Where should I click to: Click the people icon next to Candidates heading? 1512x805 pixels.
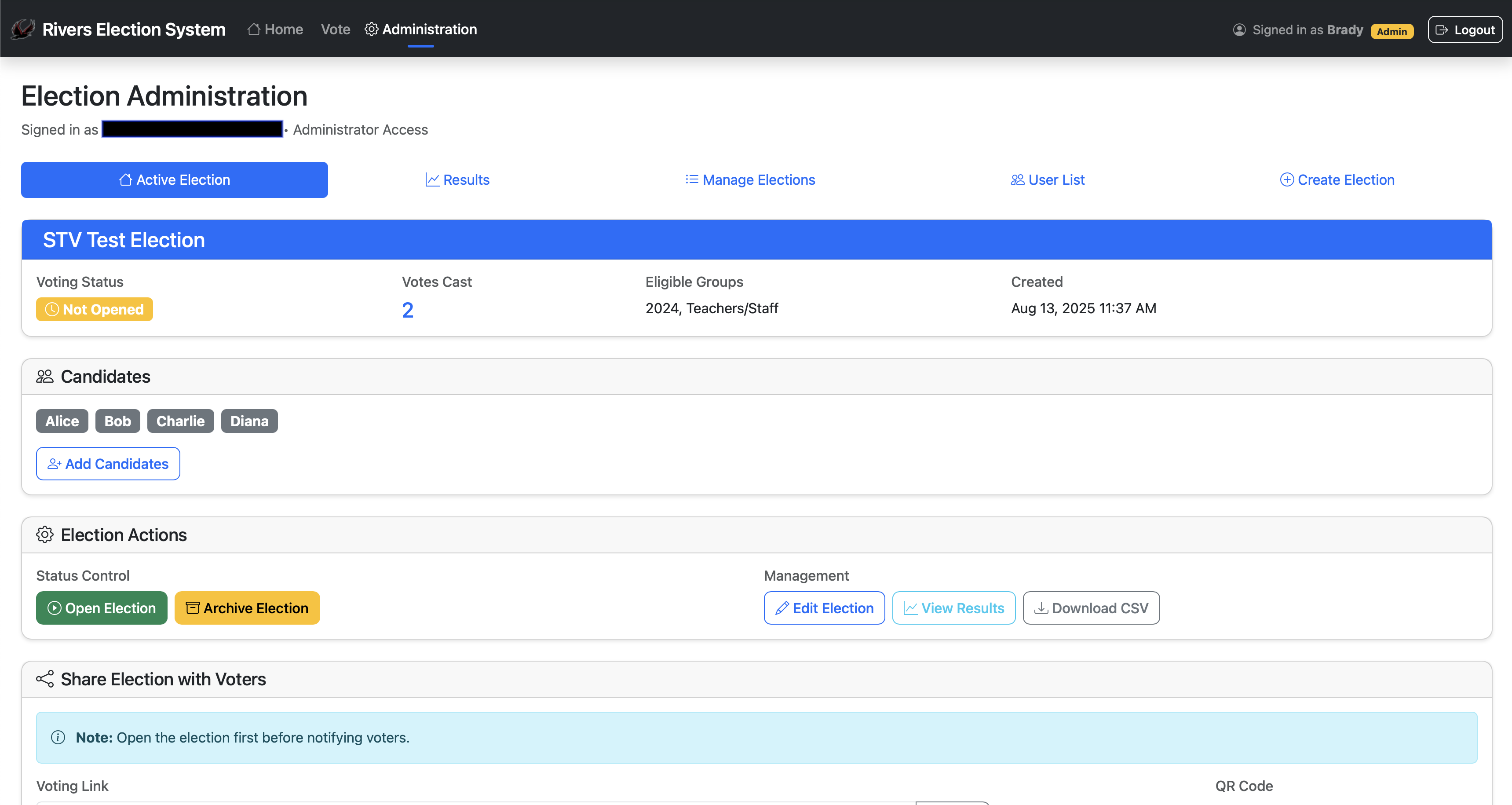point(44,377)
